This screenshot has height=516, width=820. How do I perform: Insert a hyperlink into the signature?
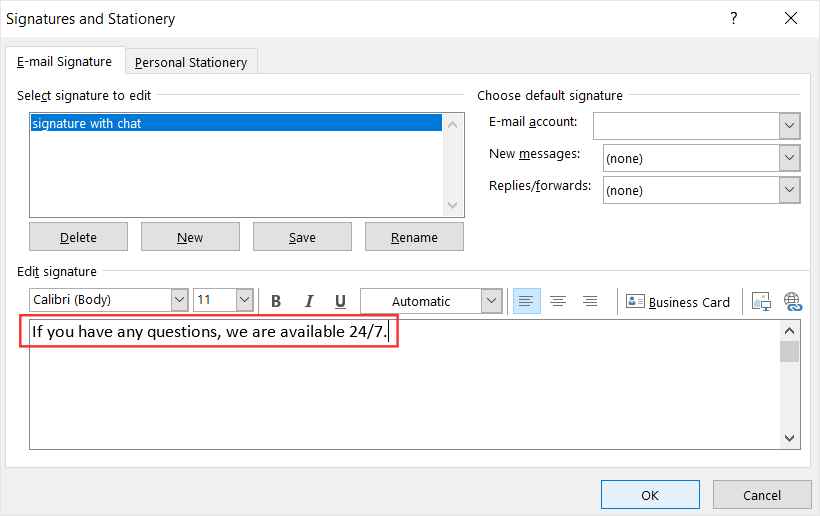[793, 301]
